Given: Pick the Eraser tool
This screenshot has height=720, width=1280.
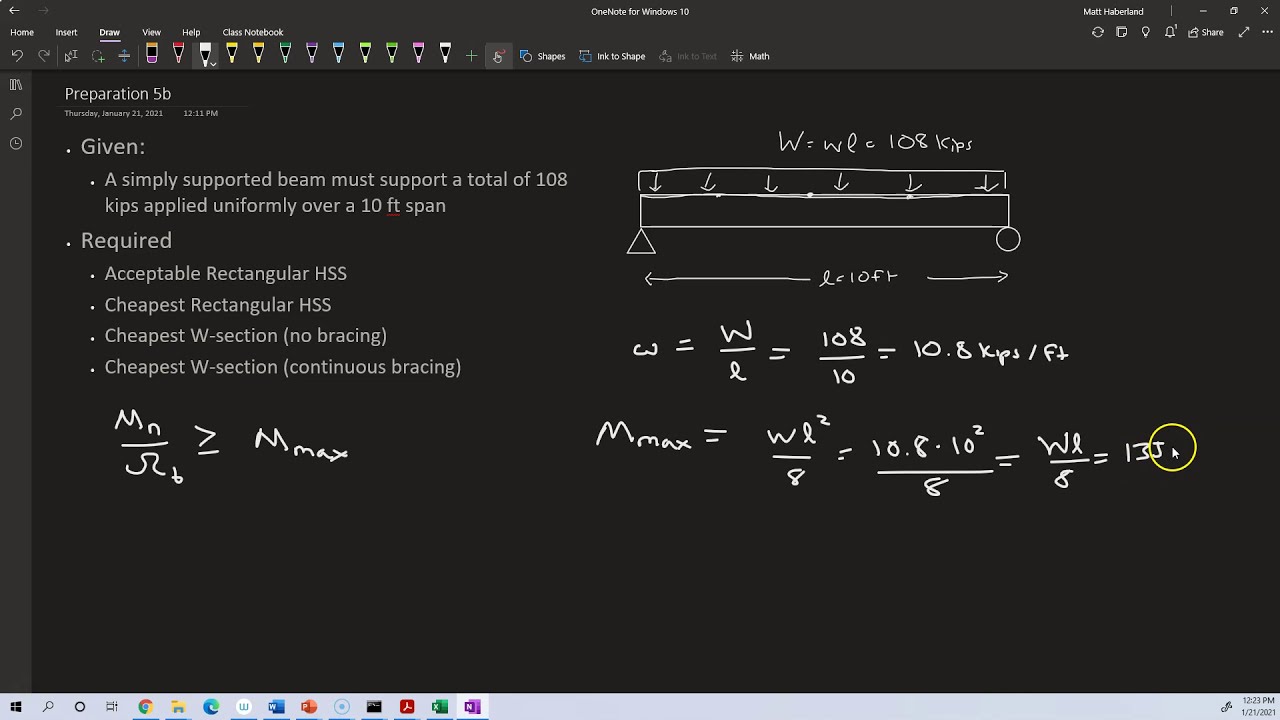Looking at the screenshot, I should 152,55.
